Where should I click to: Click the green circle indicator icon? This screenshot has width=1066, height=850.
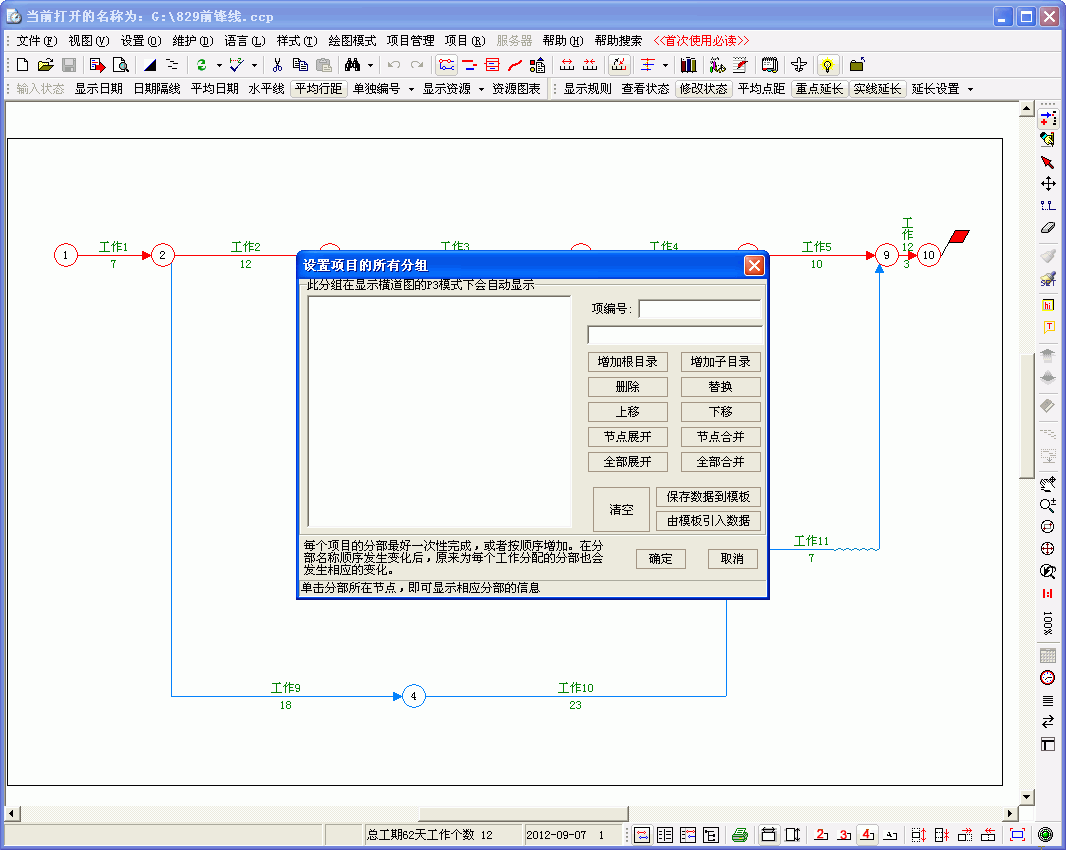click(x=1046, y=835)
